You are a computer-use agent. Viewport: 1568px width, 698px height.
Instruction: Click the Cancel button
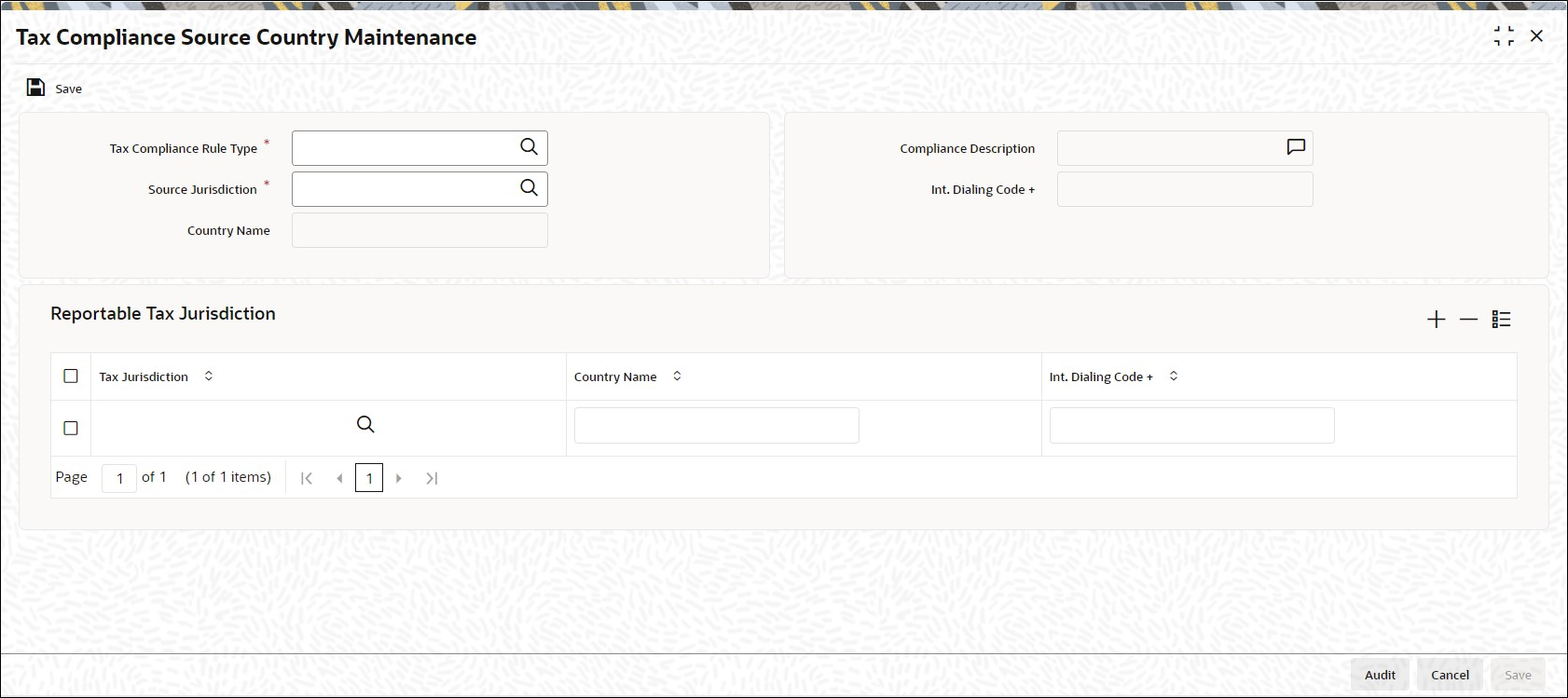pyautogui.click(x=1450, y=675)
